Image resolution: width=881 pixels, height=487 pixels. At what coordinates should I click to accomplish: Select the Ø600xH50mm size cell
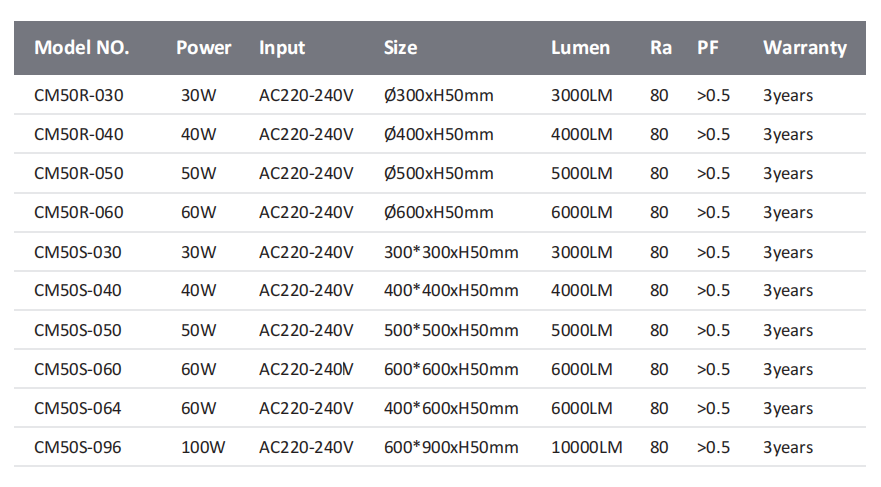tap(438, 213)
